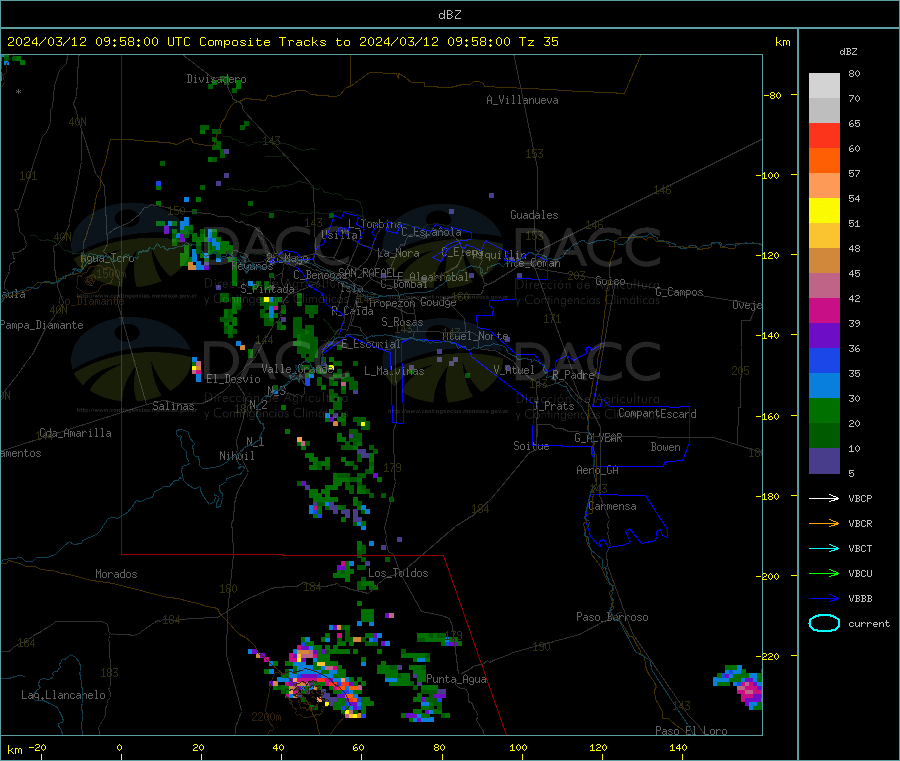Click the 'Punta_Agua' map label

[x=456, y=679]
